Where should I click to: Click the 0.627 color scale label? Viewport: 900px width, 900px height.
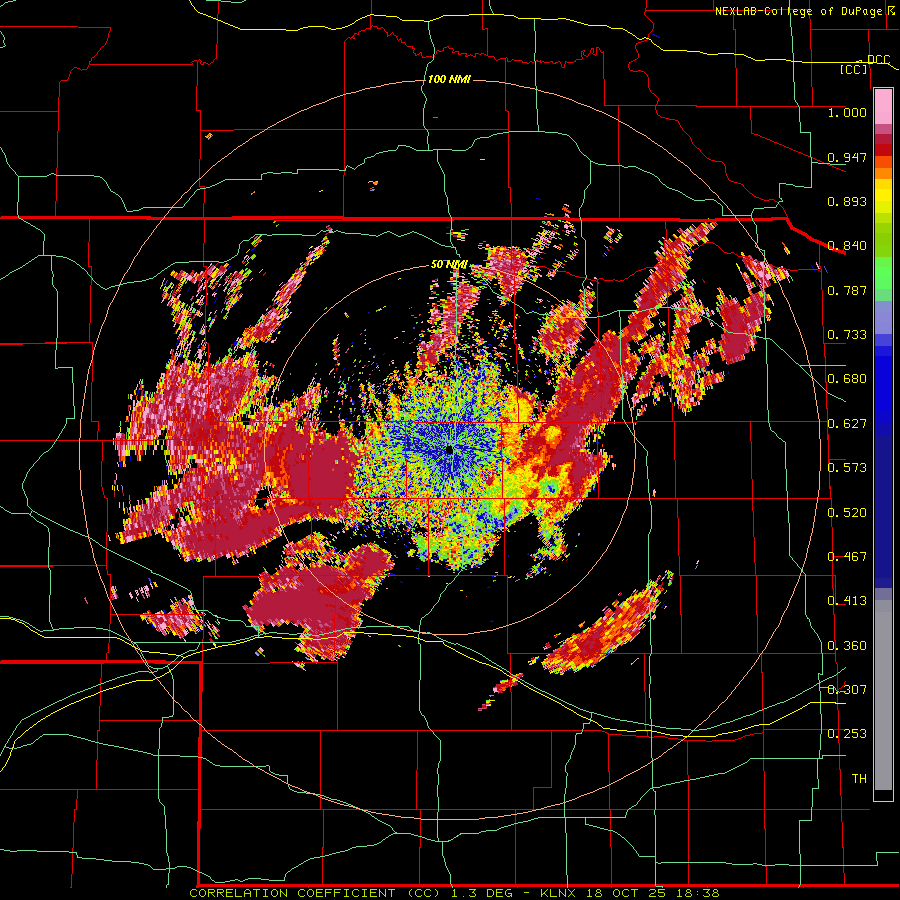847,424
